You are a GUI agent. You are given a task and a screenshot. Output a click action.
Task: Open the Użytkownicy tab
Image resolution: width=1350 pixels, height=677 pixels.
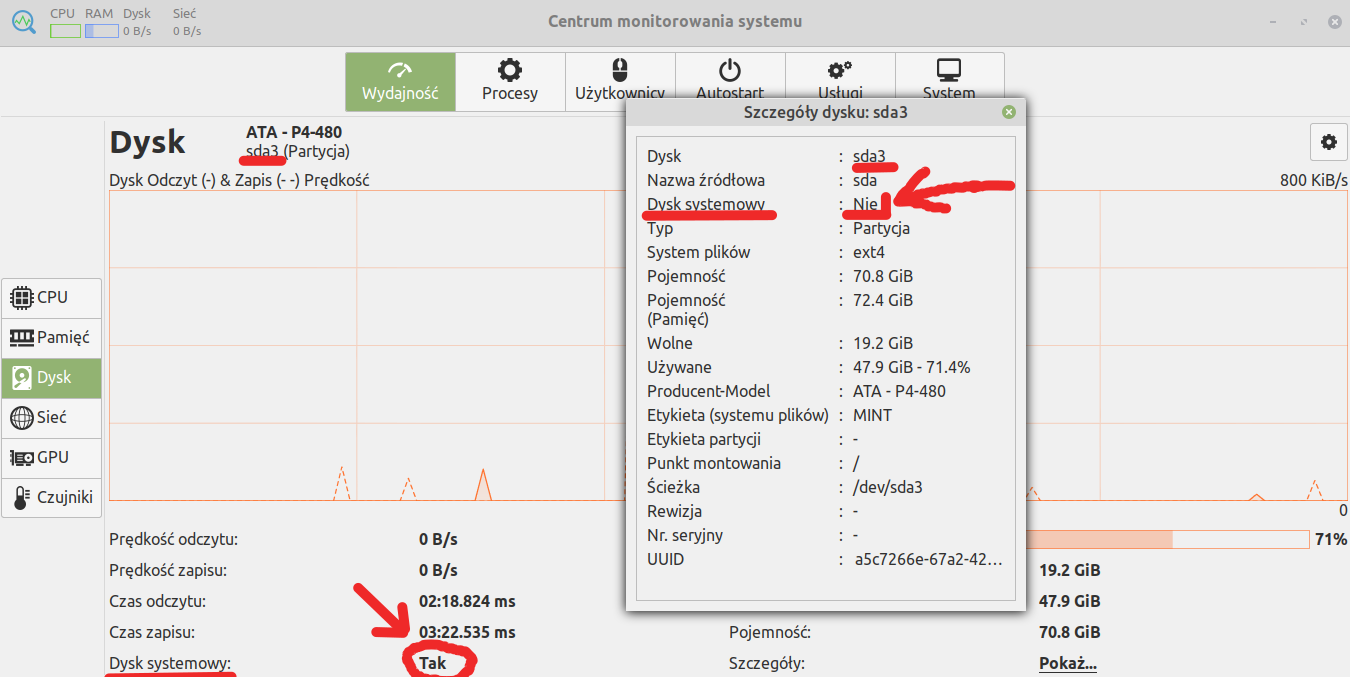point(620,82)
